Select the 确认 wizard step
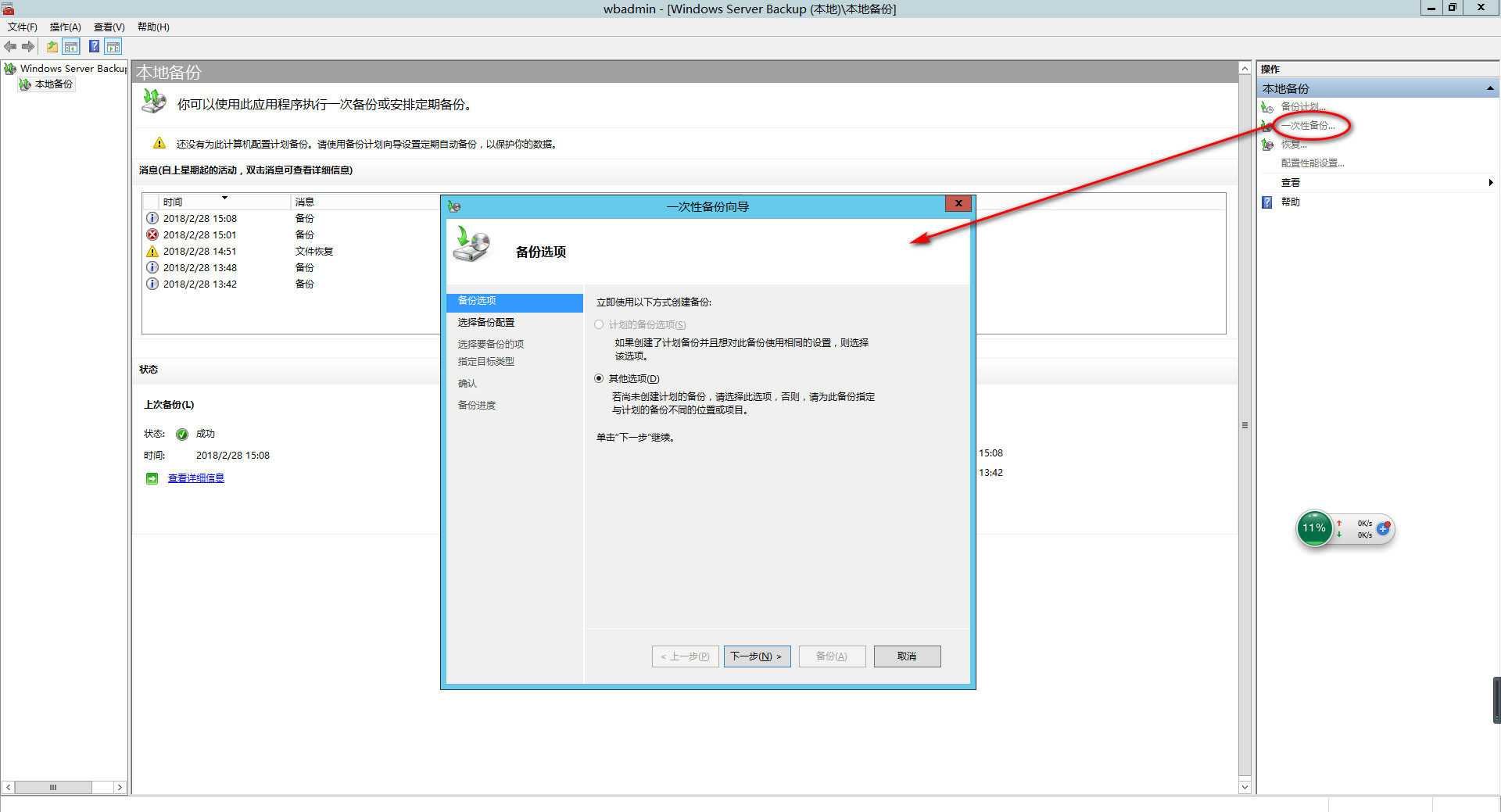This screenshot has height=812, width=1501. point(467,383)
